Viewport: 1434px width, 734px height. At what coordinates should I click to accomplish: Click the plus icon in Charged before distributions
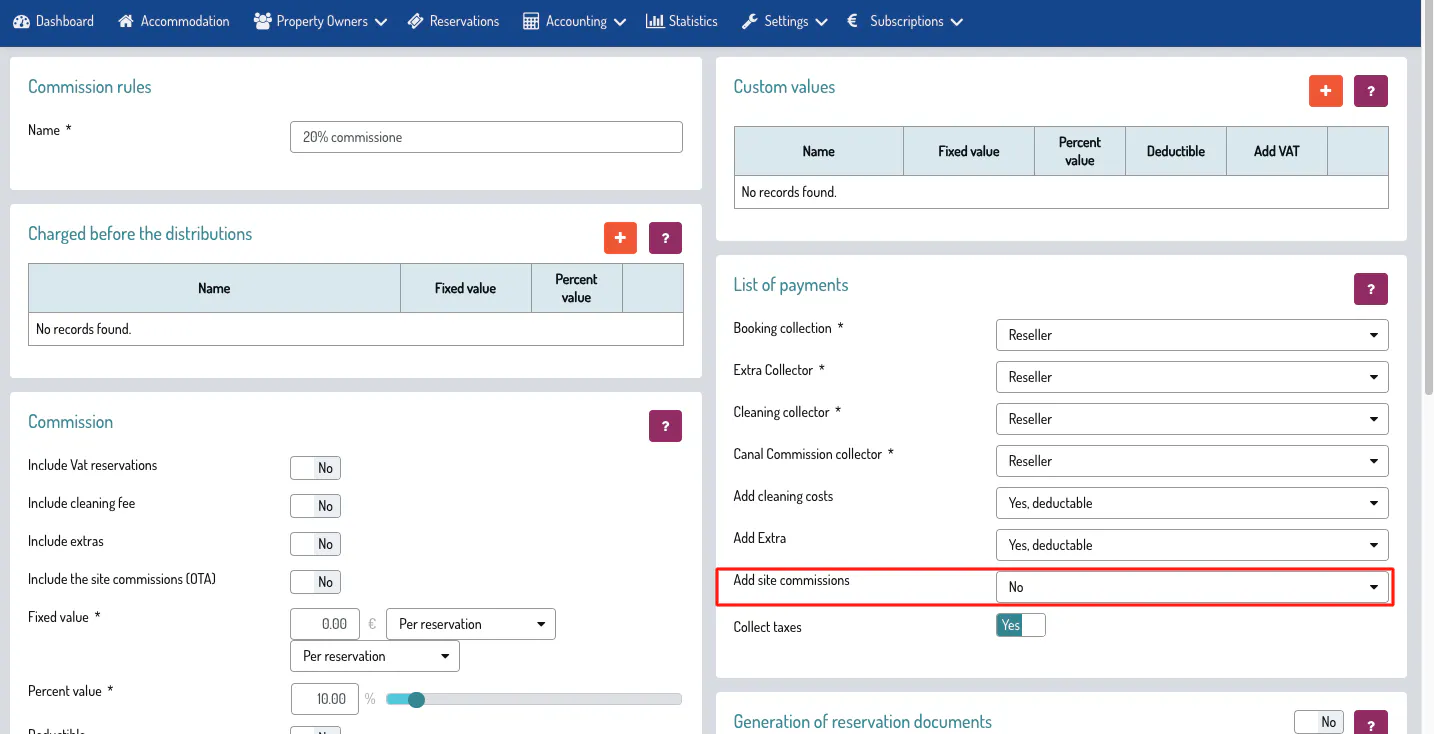click(620, 238)
